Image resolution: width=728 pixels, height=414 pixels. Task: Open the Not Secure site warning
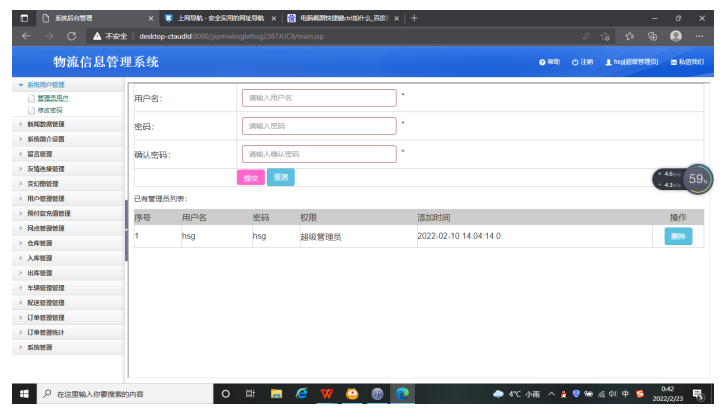click(110, 36)
